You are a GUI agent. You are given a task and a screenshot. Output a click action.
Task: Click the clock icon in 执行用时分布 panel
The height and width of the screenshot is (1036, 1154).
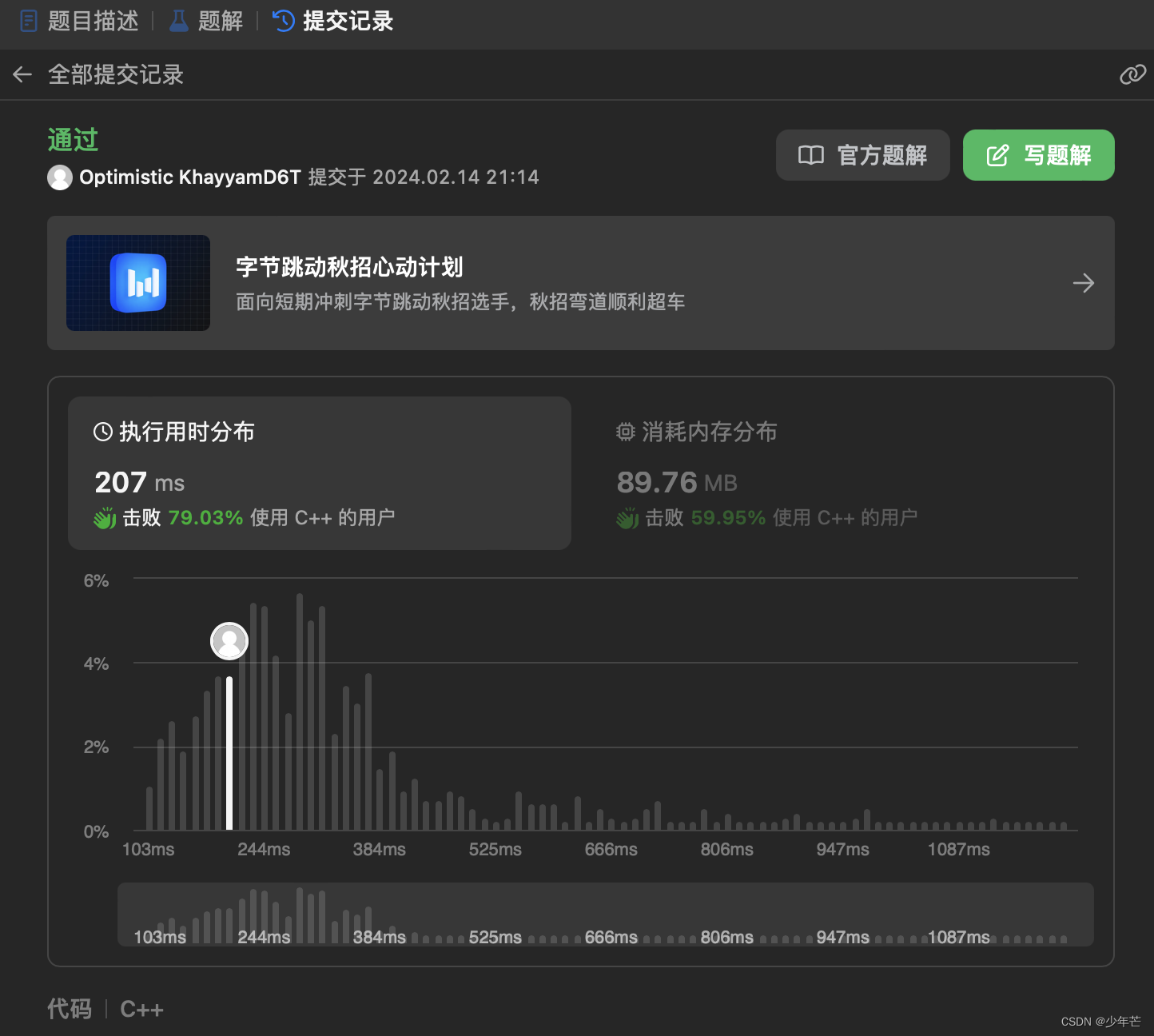(x=104, y=432)
